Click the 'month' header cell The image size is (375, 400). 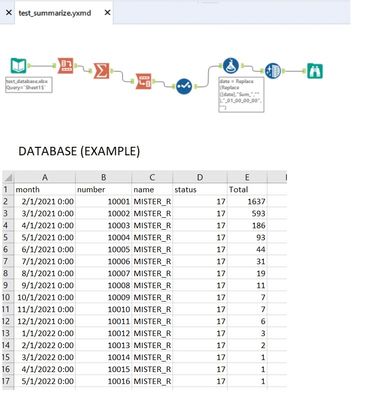point(45,189)
